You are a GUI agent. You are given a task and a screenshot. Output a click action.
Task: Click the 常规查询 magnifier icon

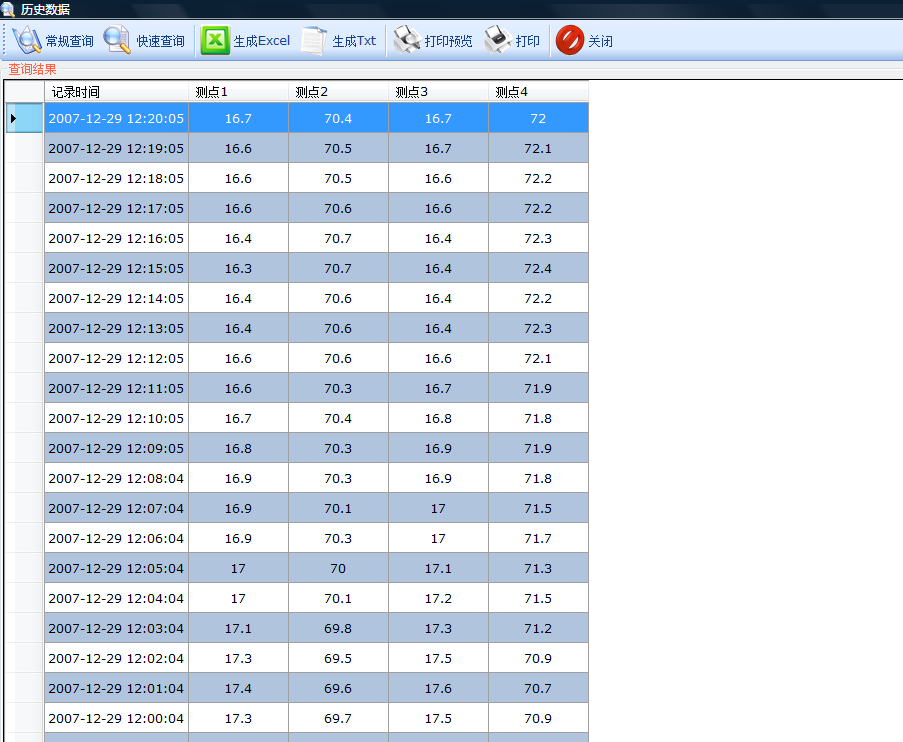26,41
